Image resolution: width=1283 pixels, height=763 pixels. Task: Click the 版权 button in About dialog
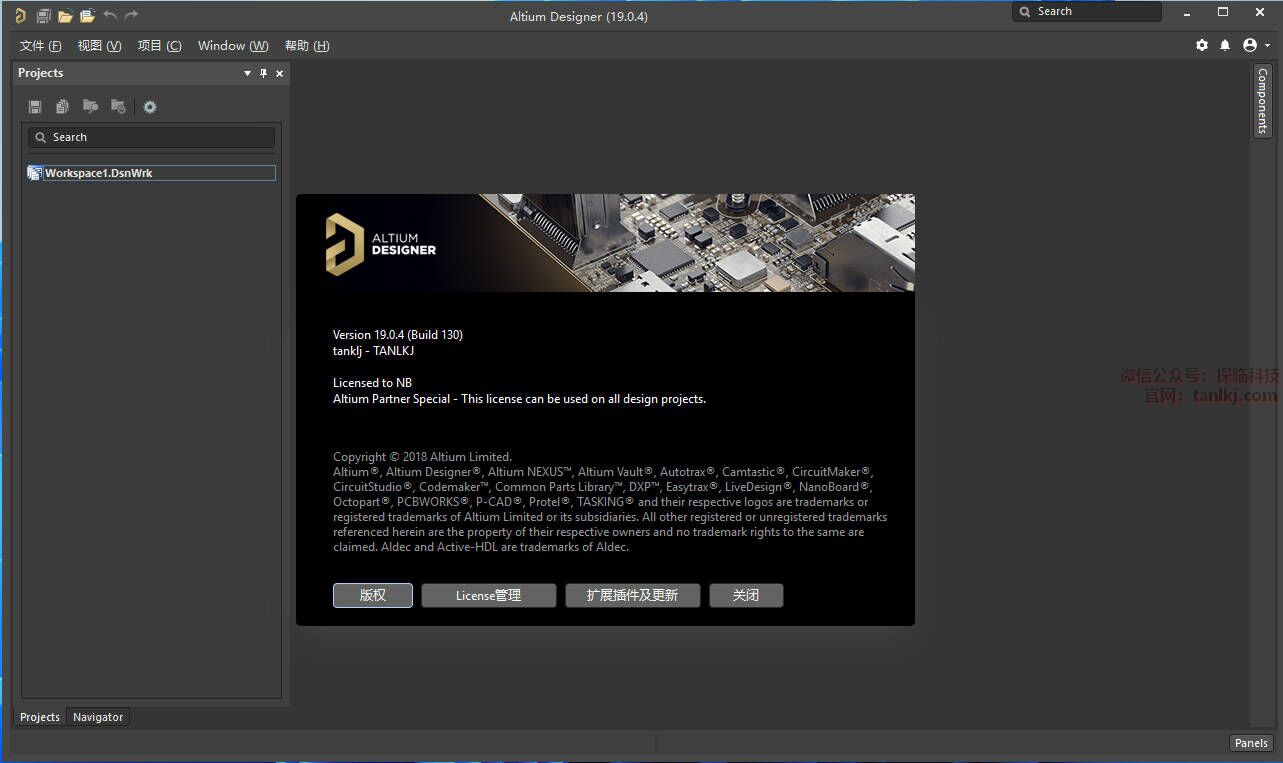point(373,595)
